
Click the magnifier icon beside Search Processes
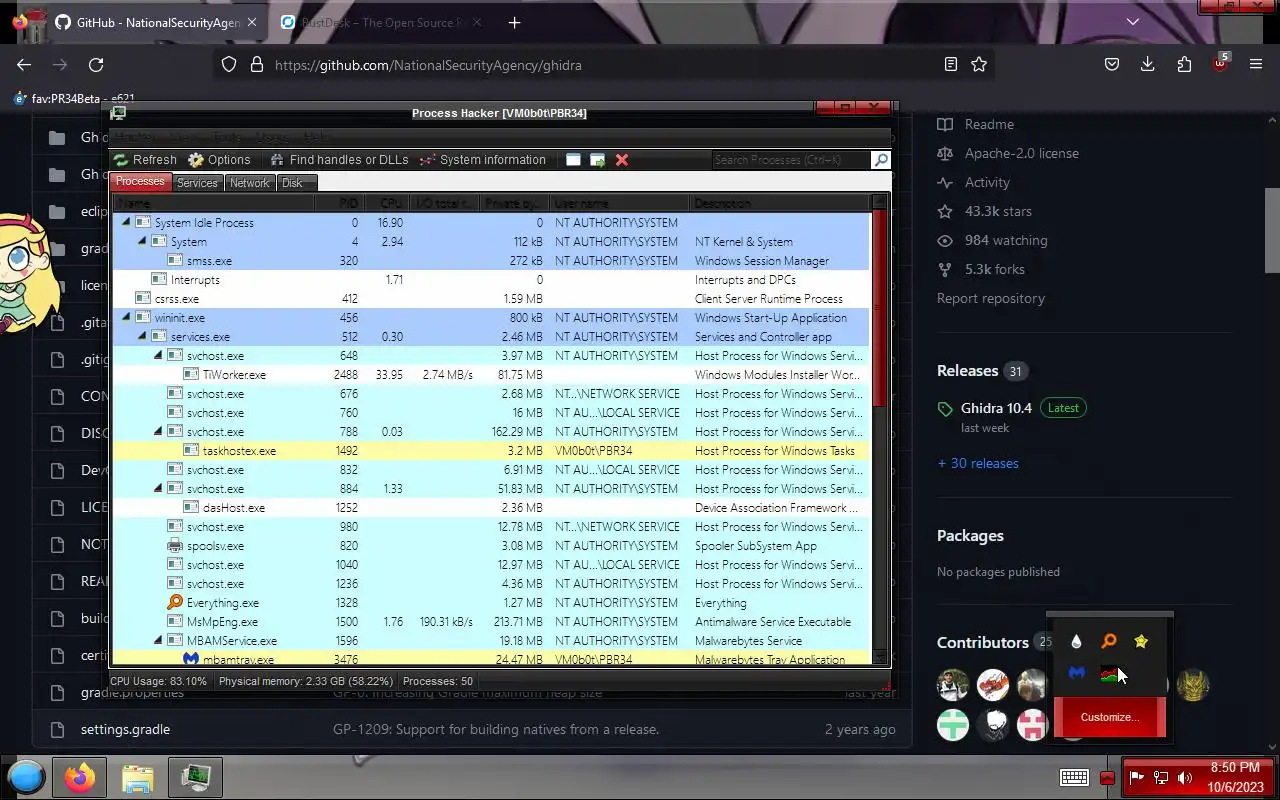(x=880, y=160)
